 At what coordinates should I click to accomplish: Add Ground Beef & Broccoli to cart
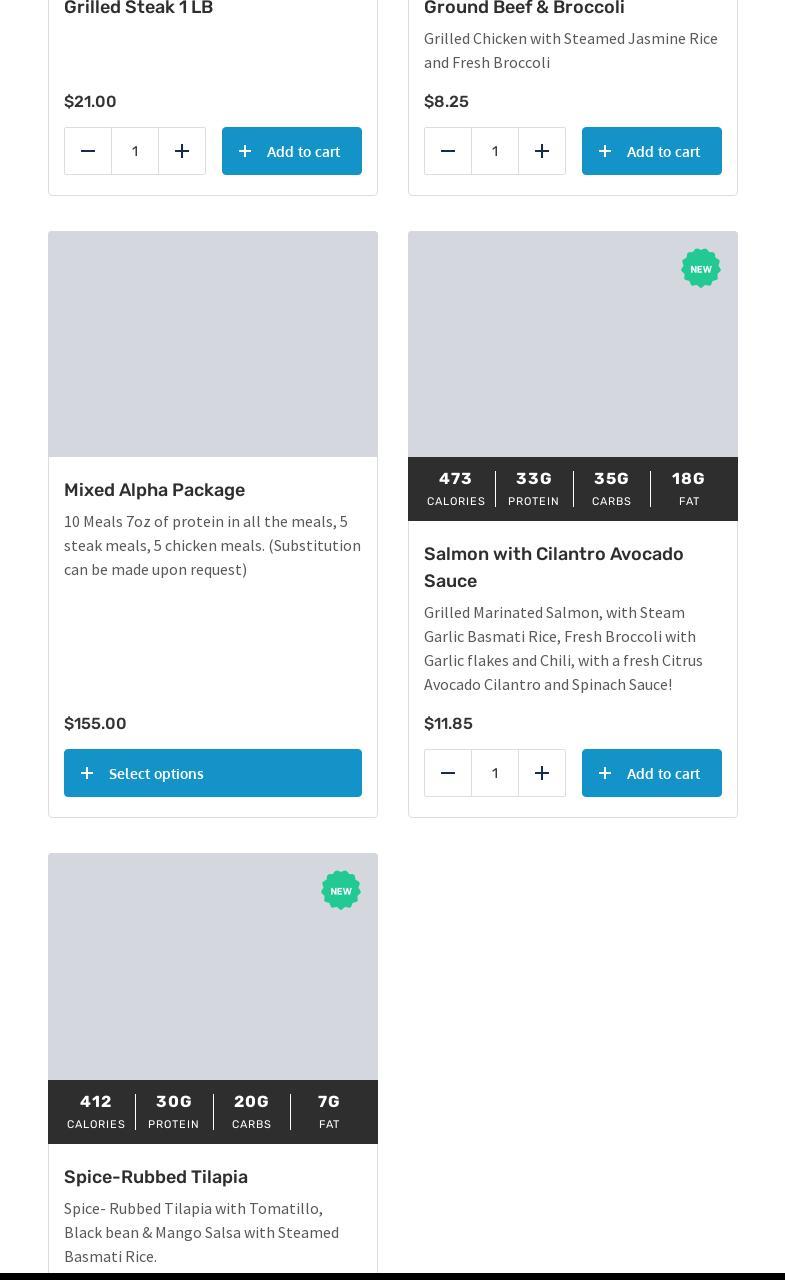[x=652, y=151]
